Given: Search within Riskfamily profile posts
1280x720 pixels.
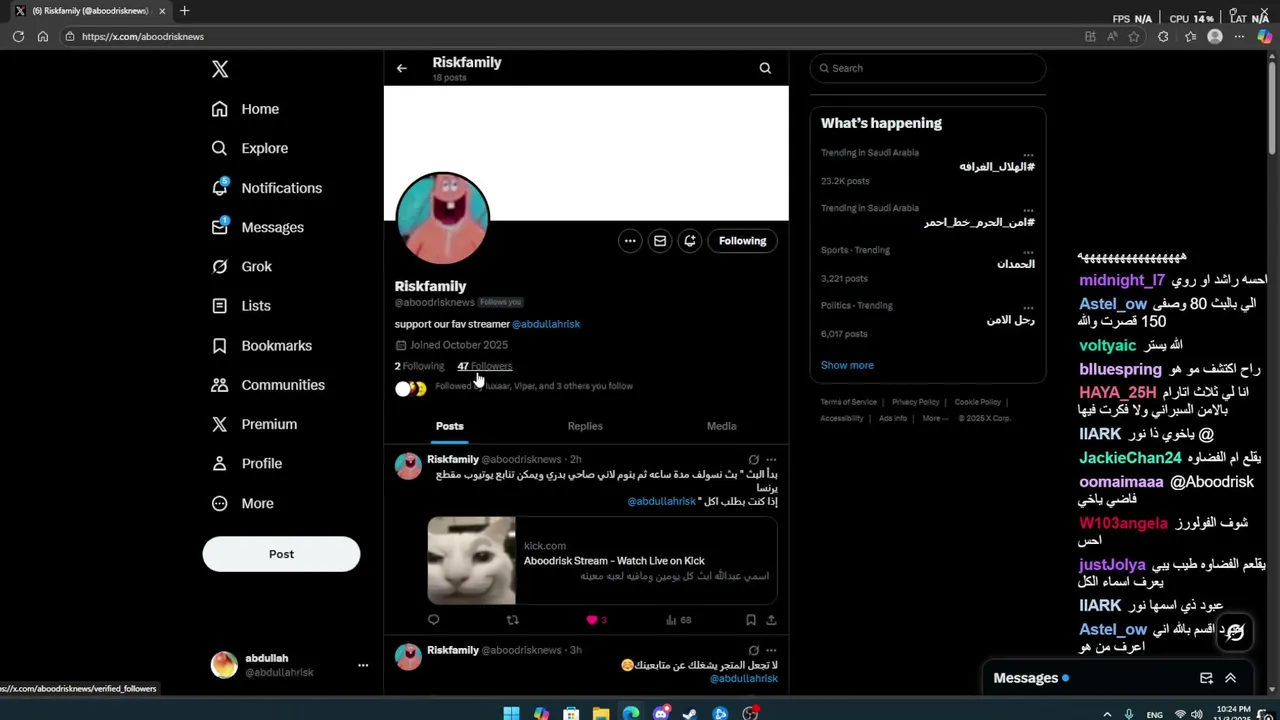Looking at the screenshot, I should click(x=765, y=68).
